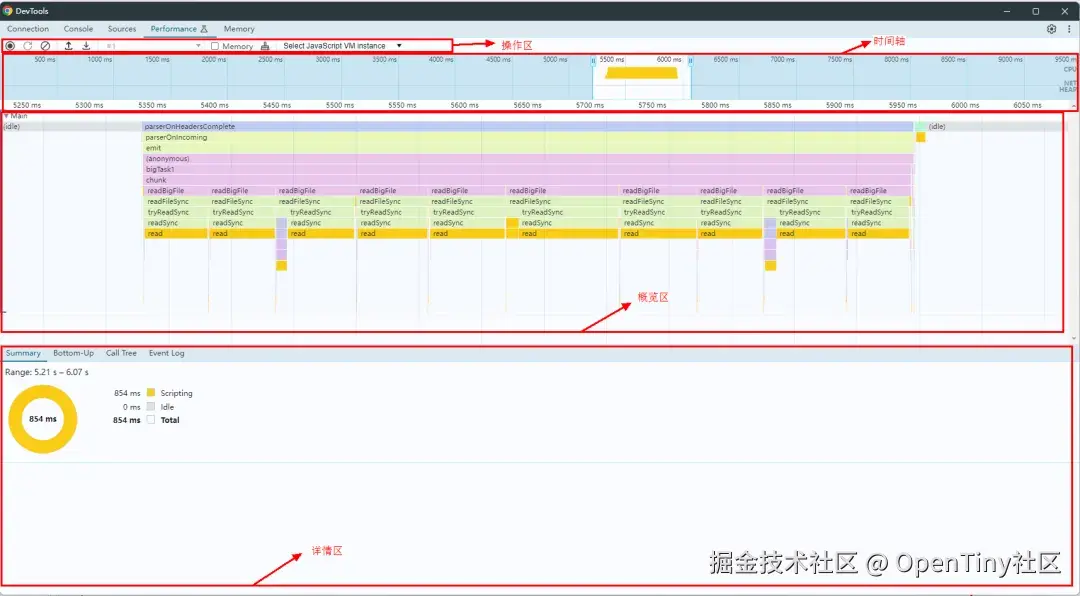Click the left (idle) block
The width and height of the screenshot is (1080, 596).
click(x=72, y=127)
